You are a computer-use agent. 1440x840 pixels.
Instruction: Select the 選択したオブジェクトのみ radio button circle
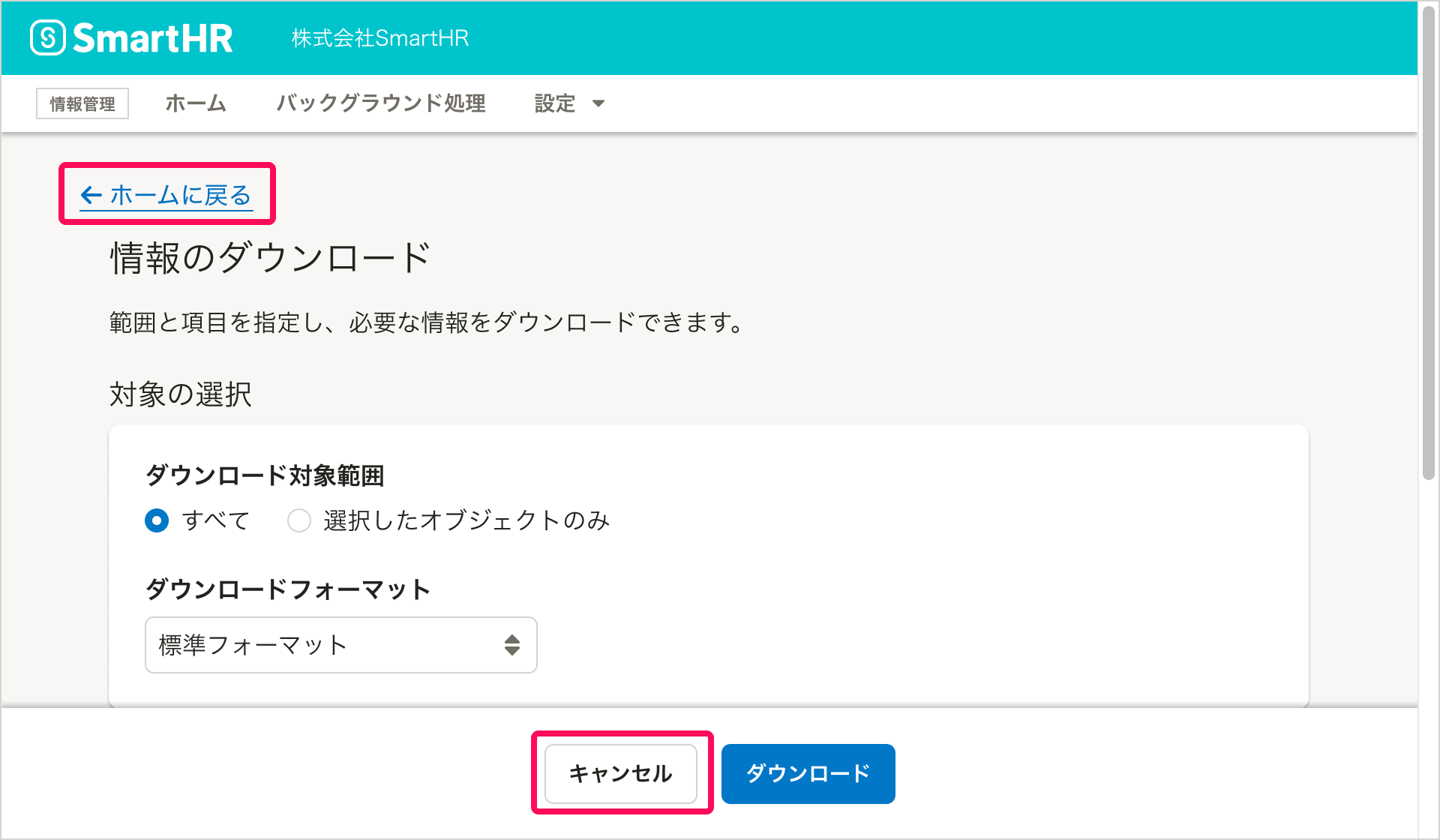(299, 520)
